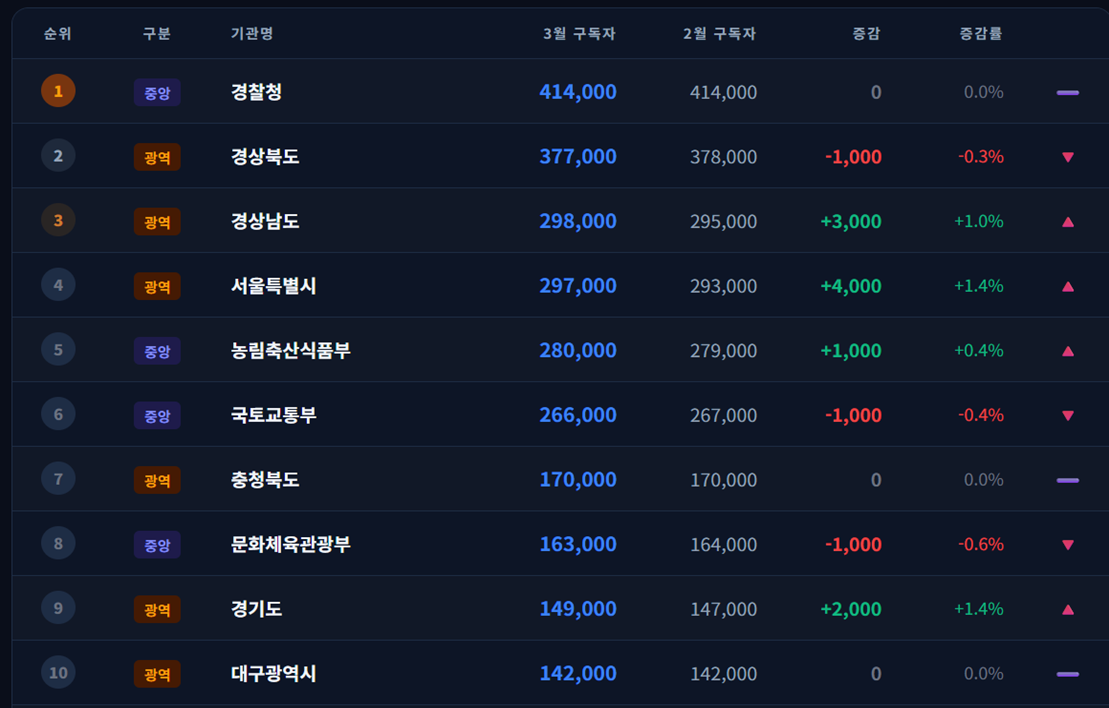Click the down arrow in 경상북도 row
Screen dimensions: 1109x708
click(x=1067, y=157)
